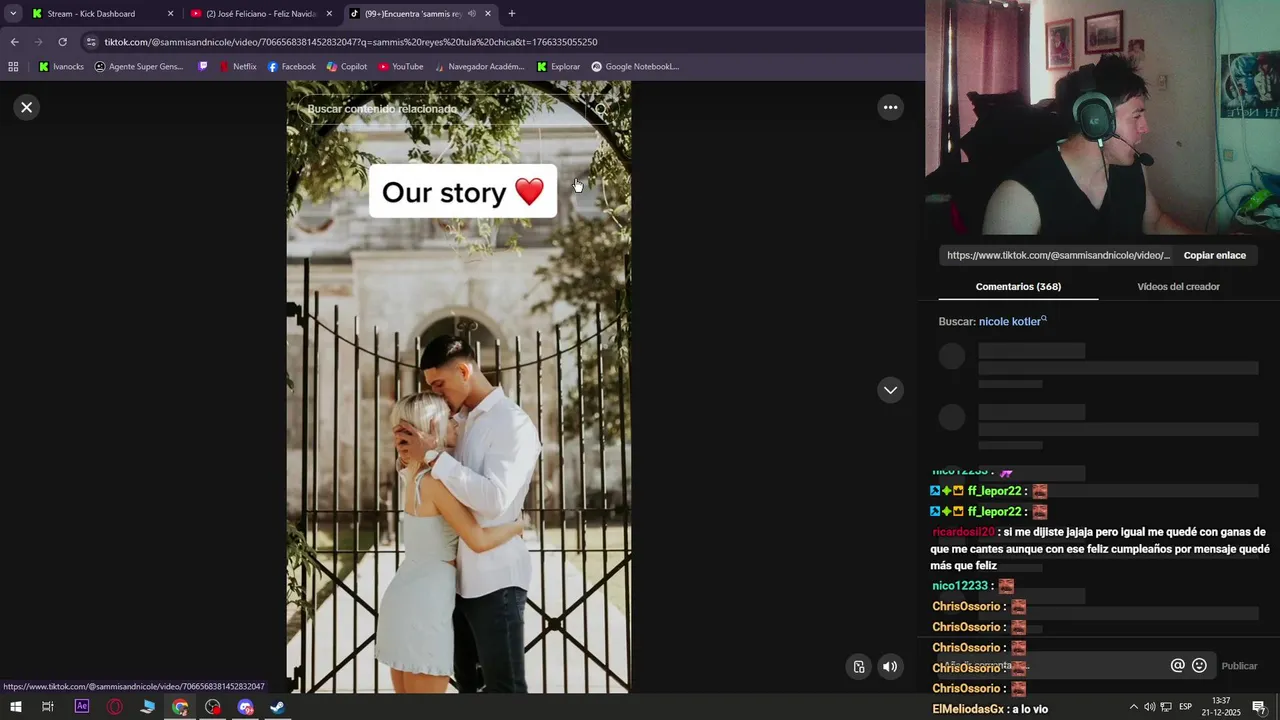
Task: Click the @ mention icon in comment box
Action: coord(1177,665)
